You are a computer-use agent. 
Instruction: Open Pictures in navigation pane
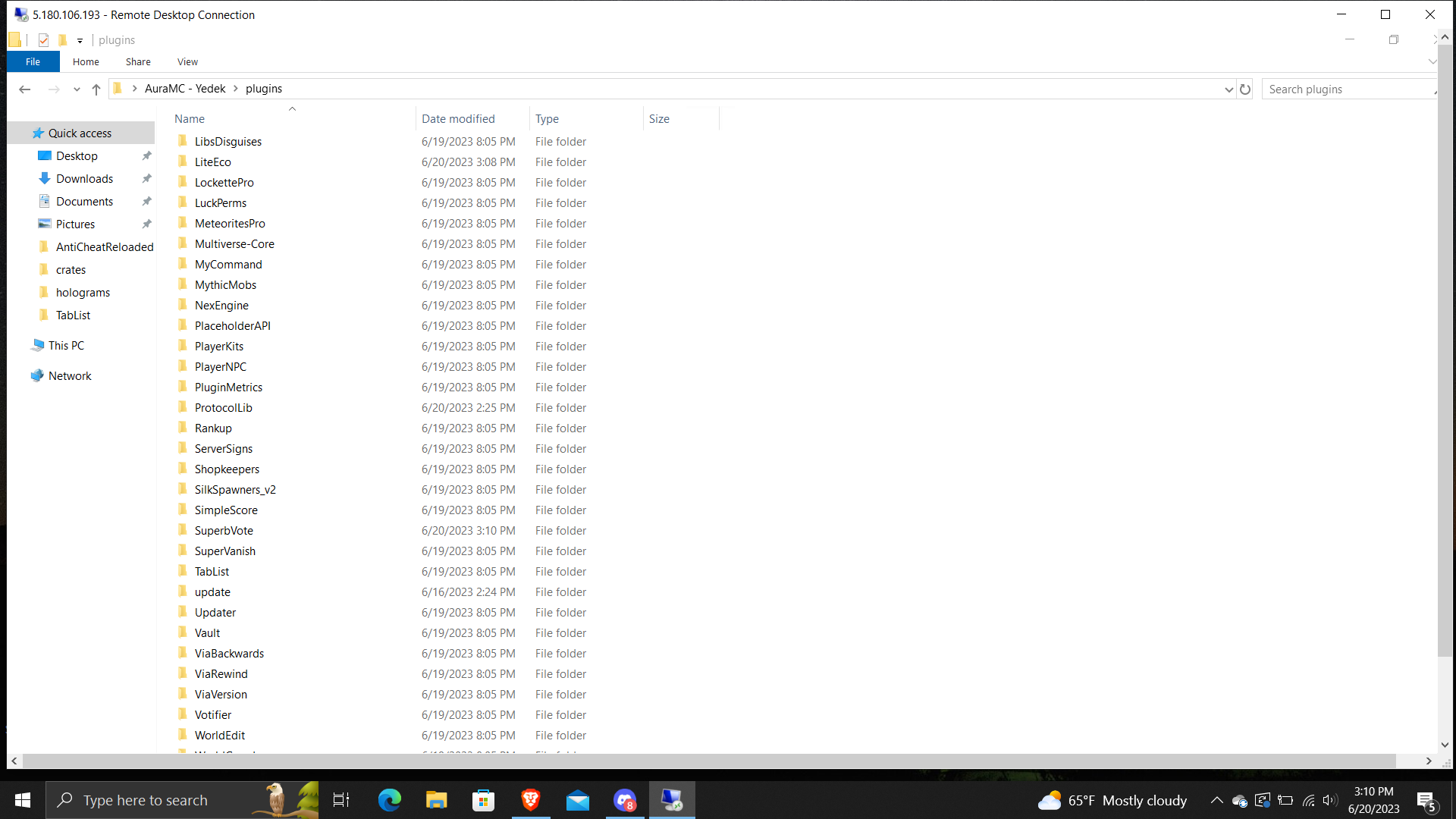[x=75, y=224]
